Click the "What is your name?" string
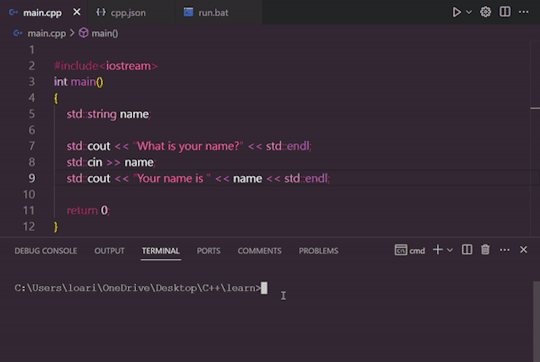The image size is (540, 362). click(188, 146)
